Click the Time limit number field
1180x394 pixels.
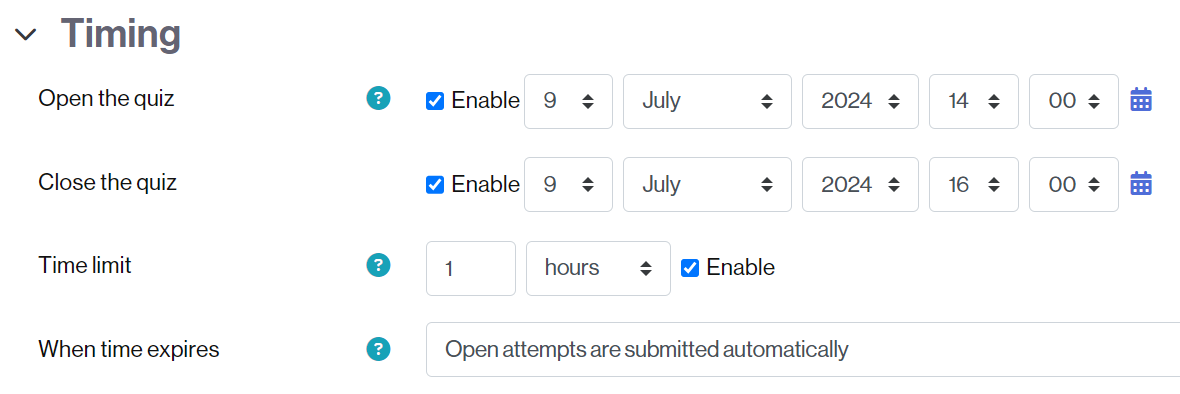pos(471,268)
